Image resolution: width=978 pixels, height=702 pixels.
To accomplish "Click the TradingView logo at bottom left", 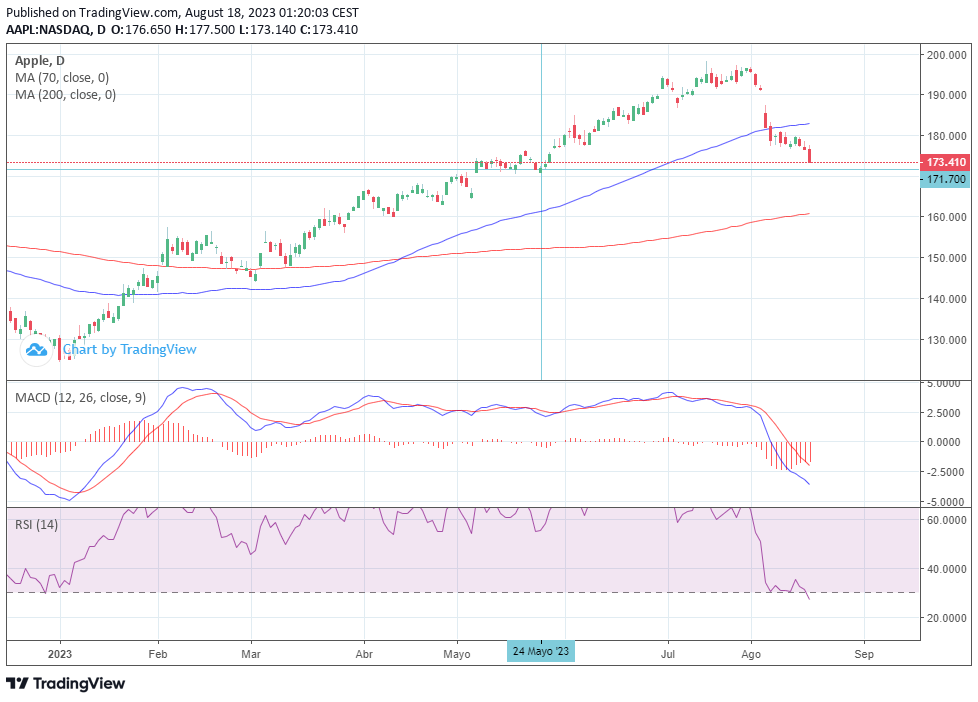I will click(65, 683).
